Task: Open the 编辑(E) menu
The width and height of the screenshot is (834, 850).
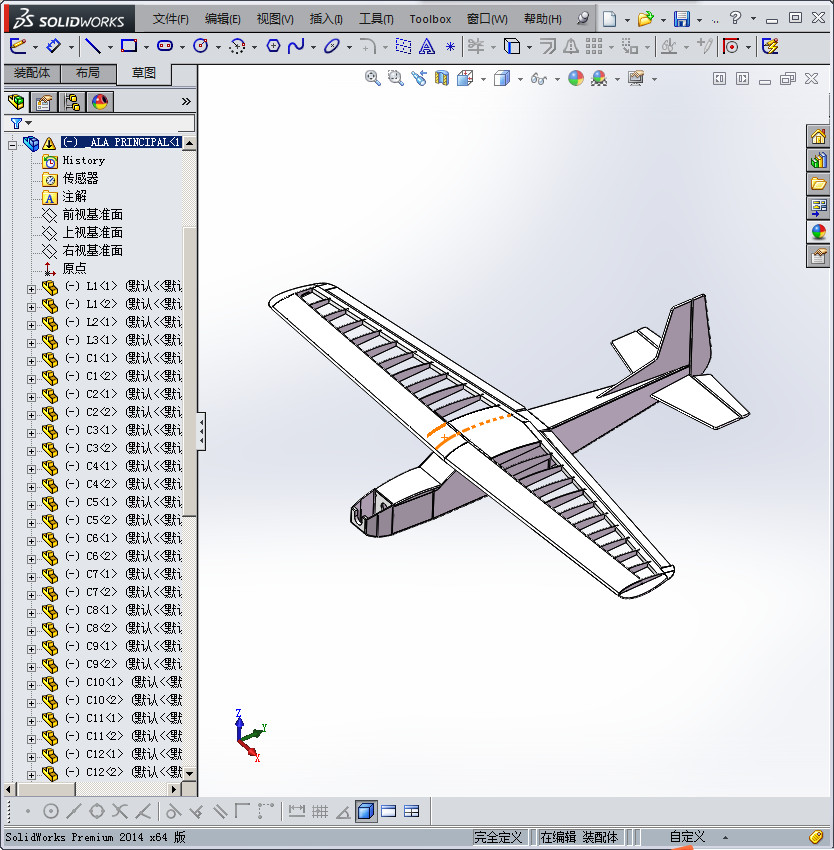Action: tap(223, 19)
